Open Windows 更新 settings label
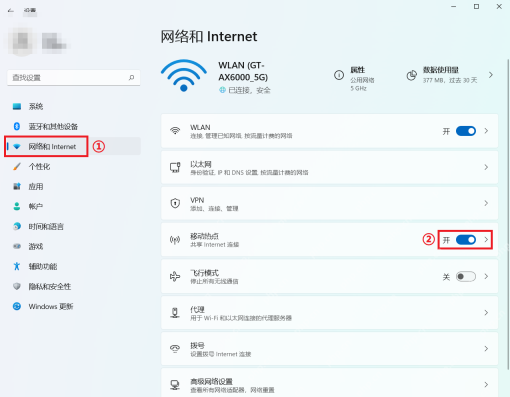The height and width of the screenshot is (397, 510). pyautogui.click(x=51, y=306)
